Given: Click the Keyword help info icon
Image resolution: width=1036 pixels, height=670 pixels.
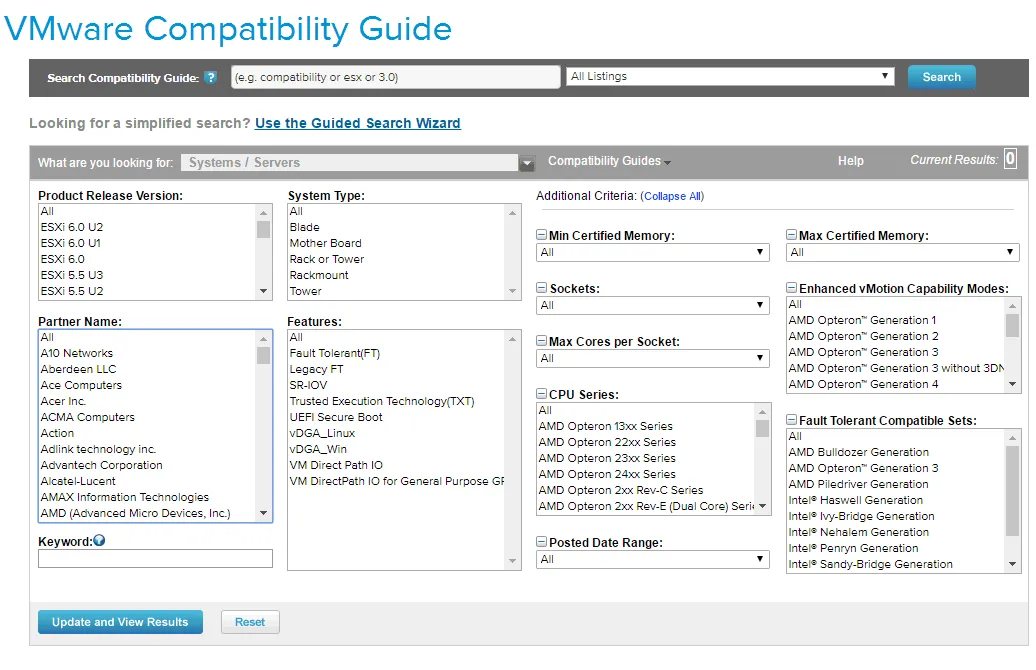Looking at the screenshot, I should (99, 540).
